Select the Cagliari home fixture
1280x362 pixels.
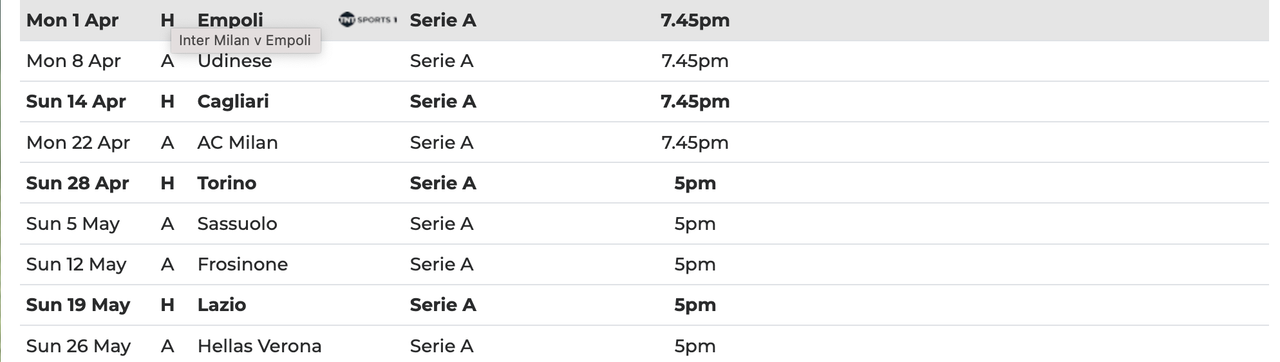pyautogui.click(x=233, y=102)
